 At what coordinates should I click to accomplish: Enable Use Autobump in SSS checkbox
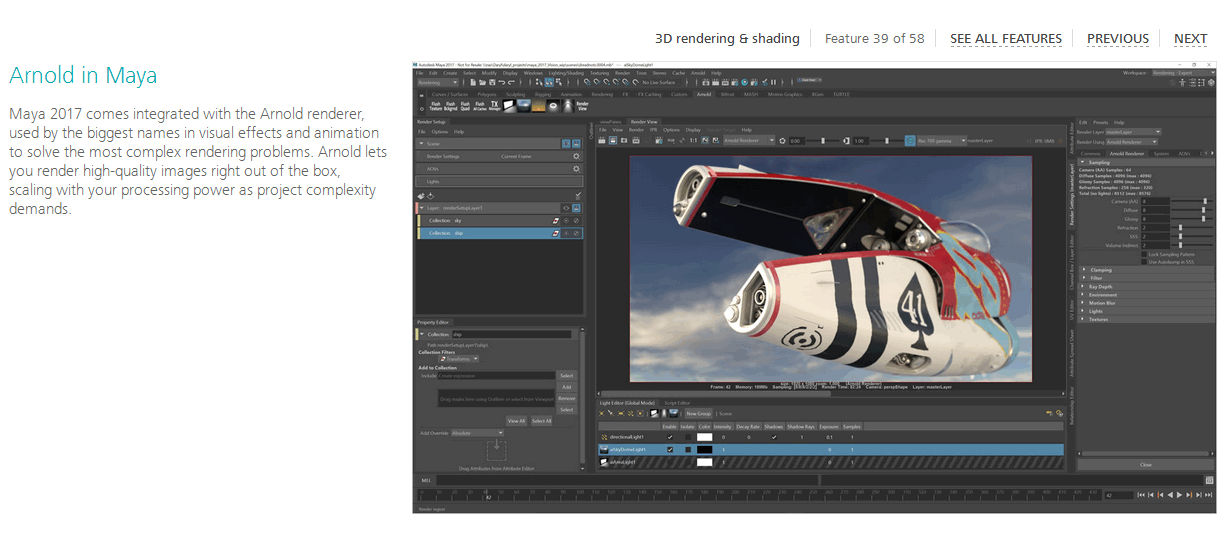1144,262
